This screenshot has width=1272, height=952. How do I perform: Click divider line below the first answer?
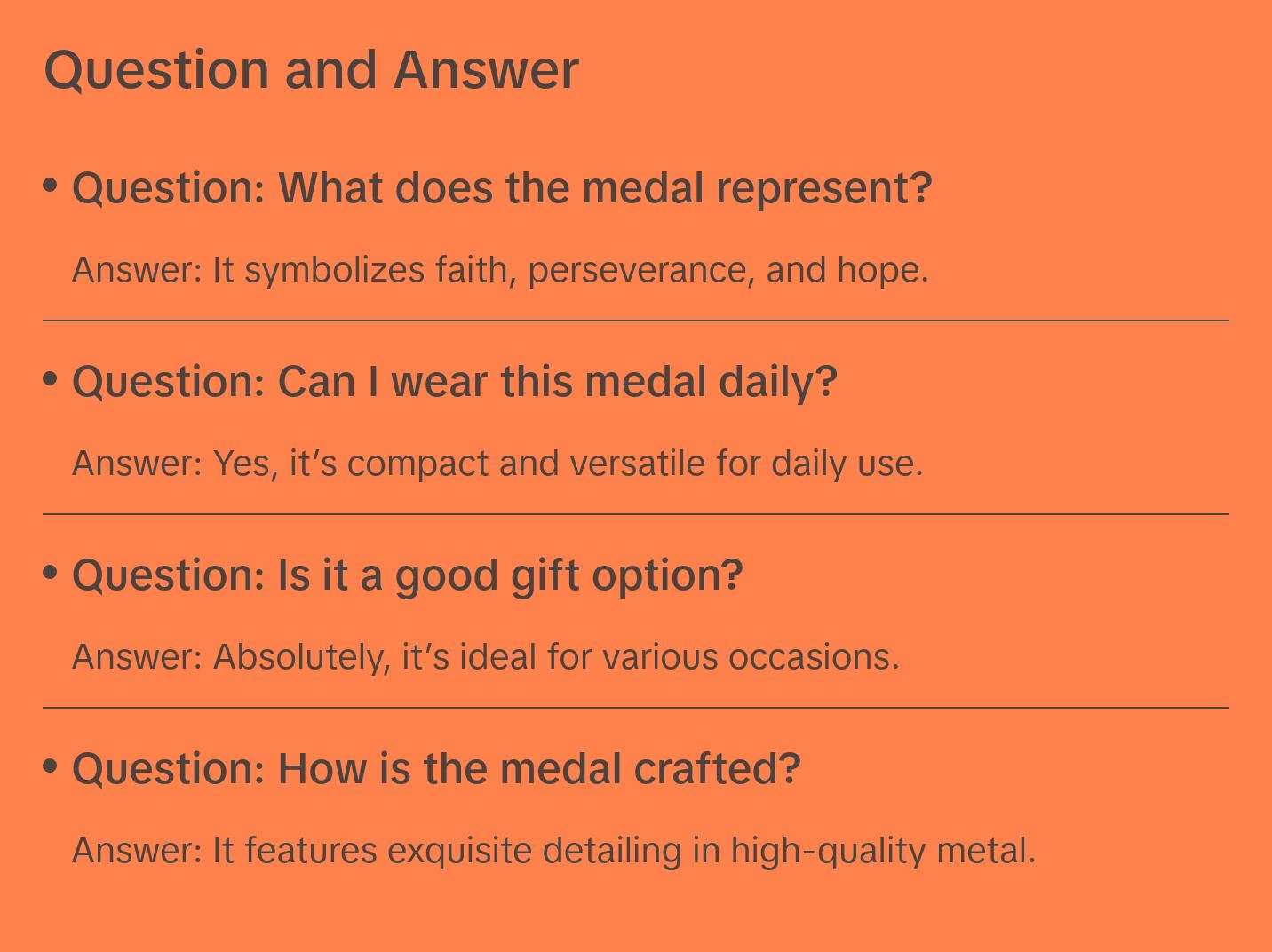[x=636, y=321]
